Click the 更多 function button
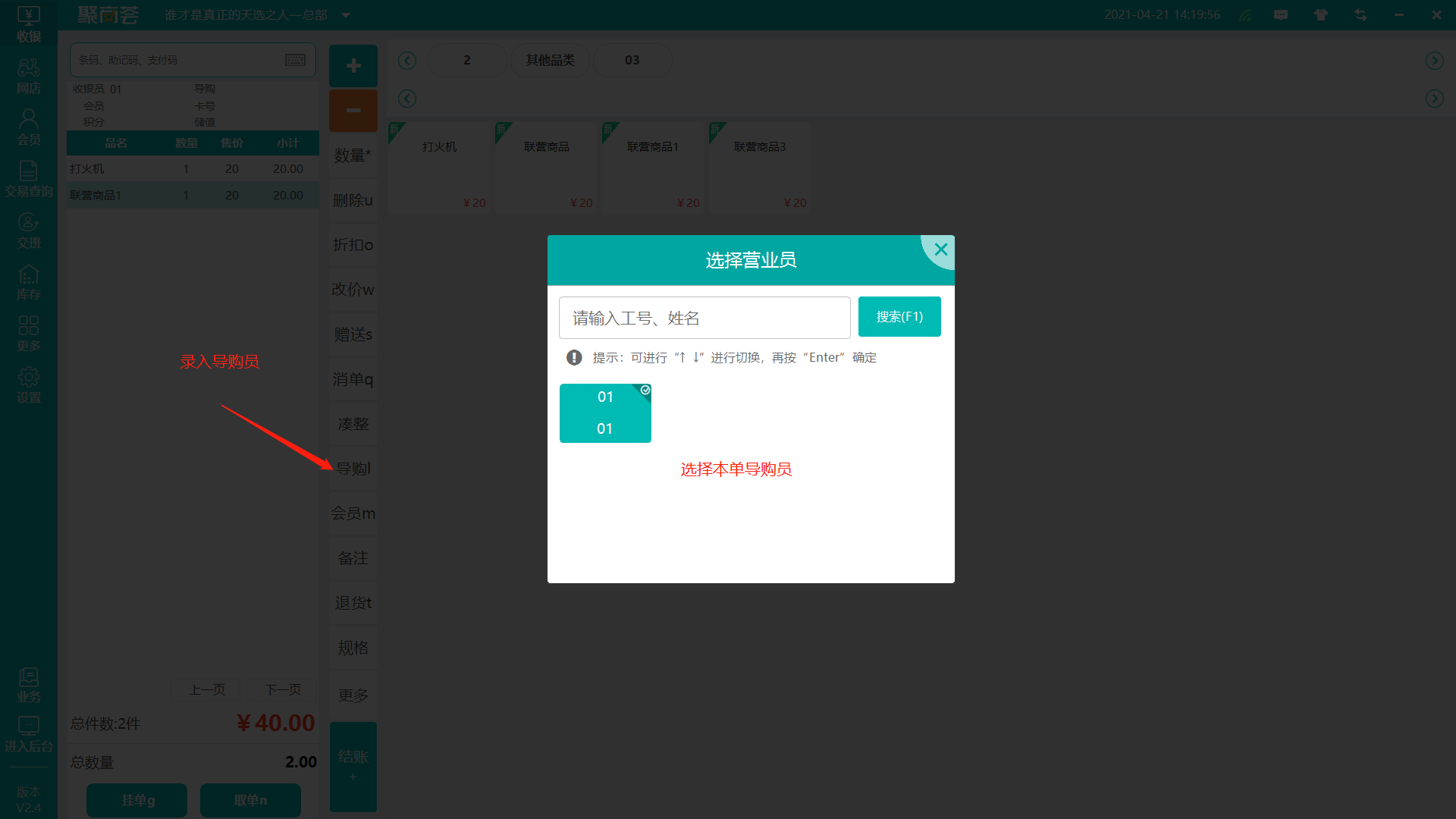 pyautogui.click(x=353, y=695)
